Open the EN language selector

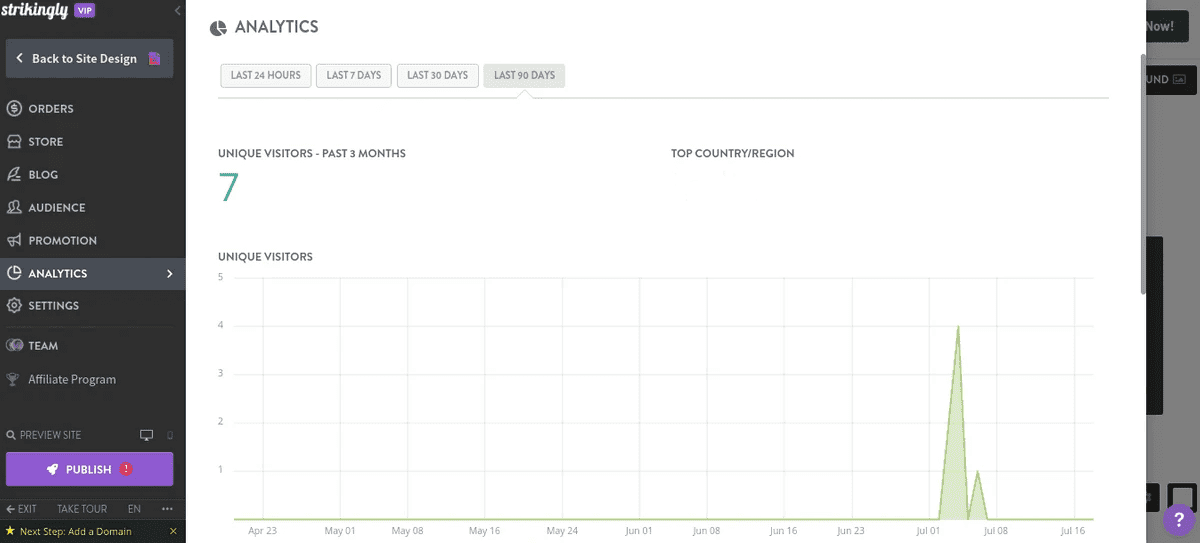[x=134, y=508]
